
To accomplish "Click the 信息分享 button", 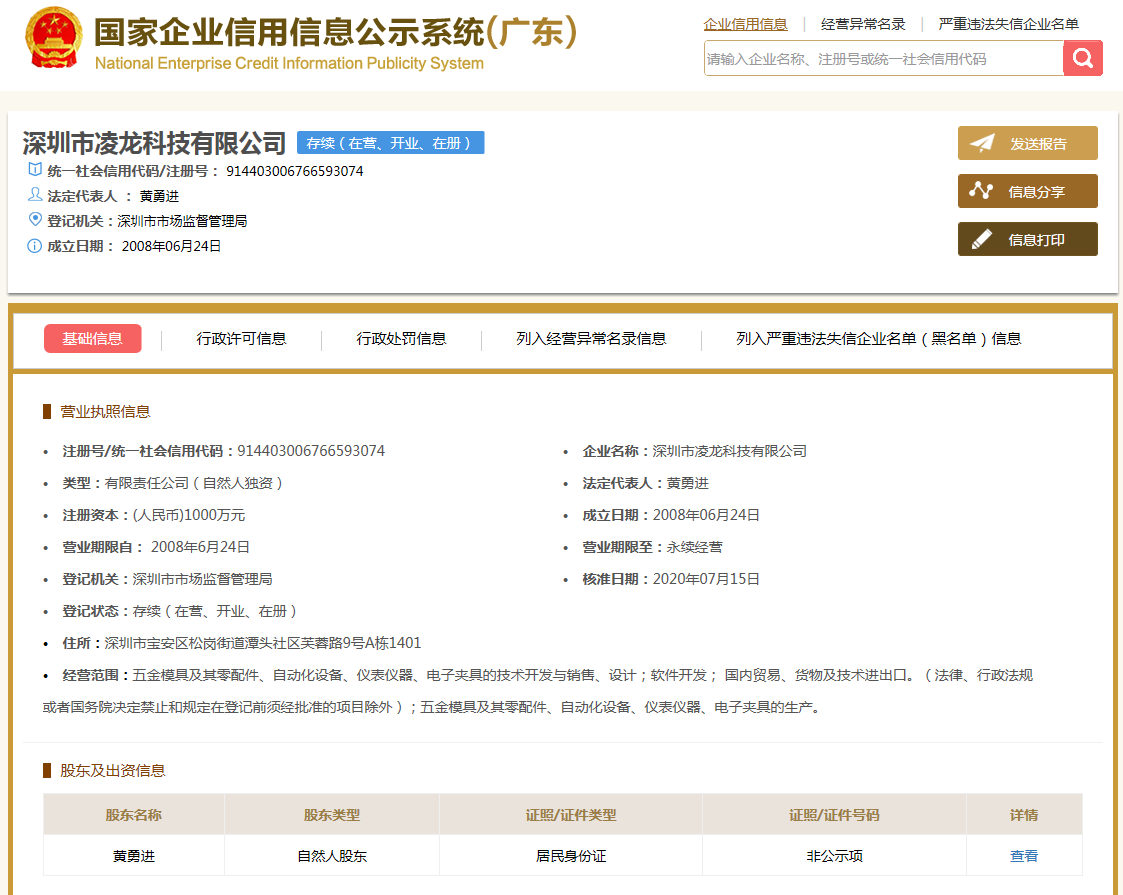I will 1028,191.
